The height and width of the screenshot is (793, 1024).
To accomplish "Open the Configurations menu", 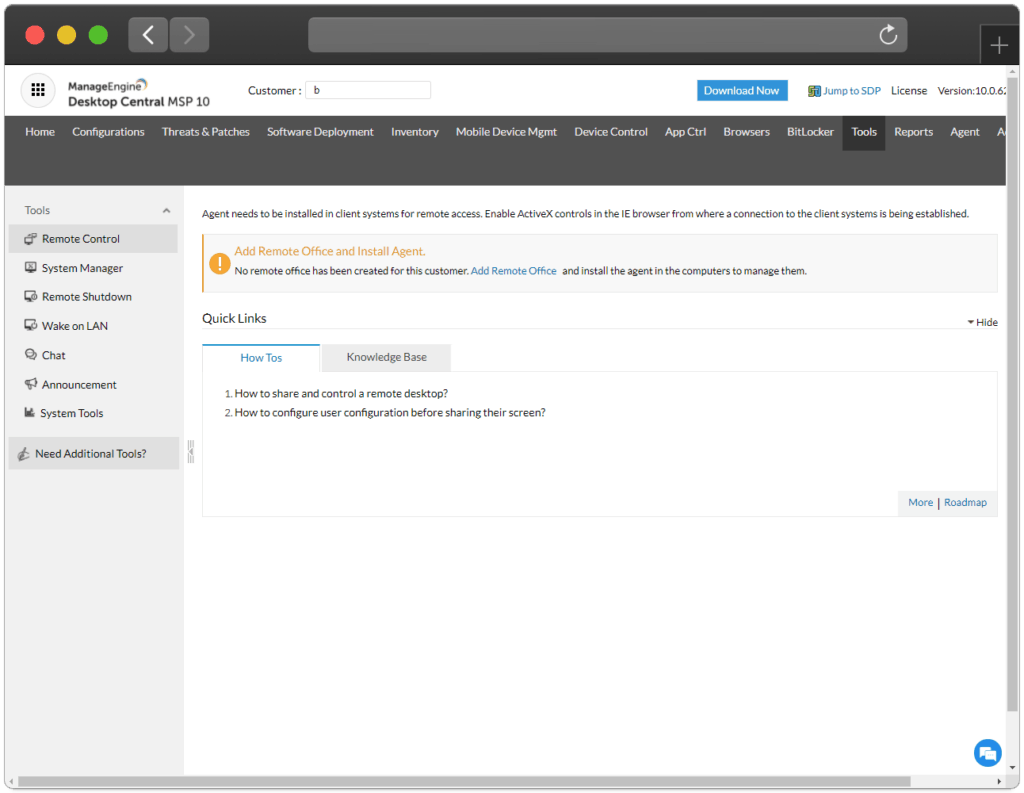I will click(108, 132).
